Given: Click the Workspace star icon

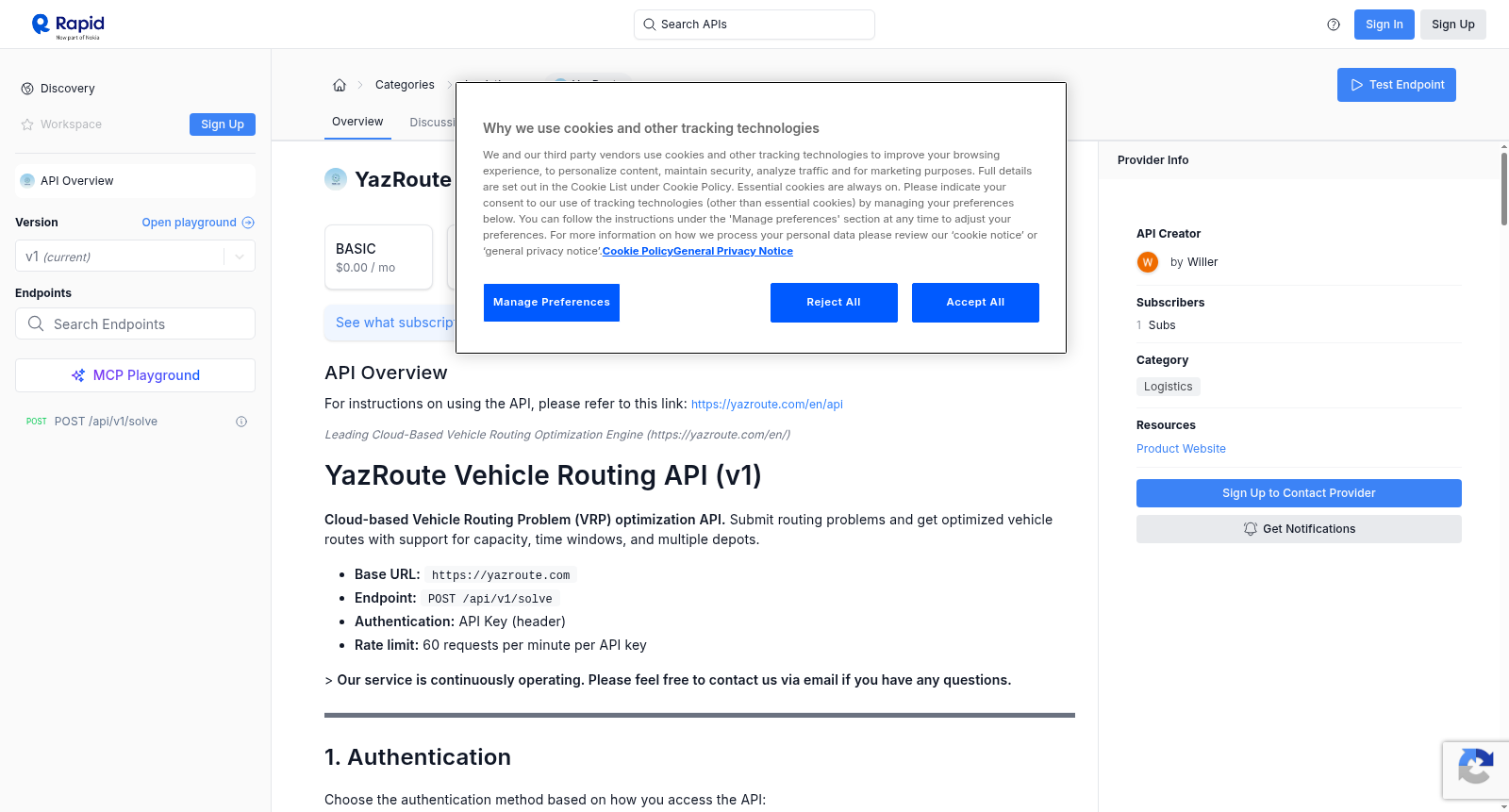Looking at the screenshot, I should [27, 124].
